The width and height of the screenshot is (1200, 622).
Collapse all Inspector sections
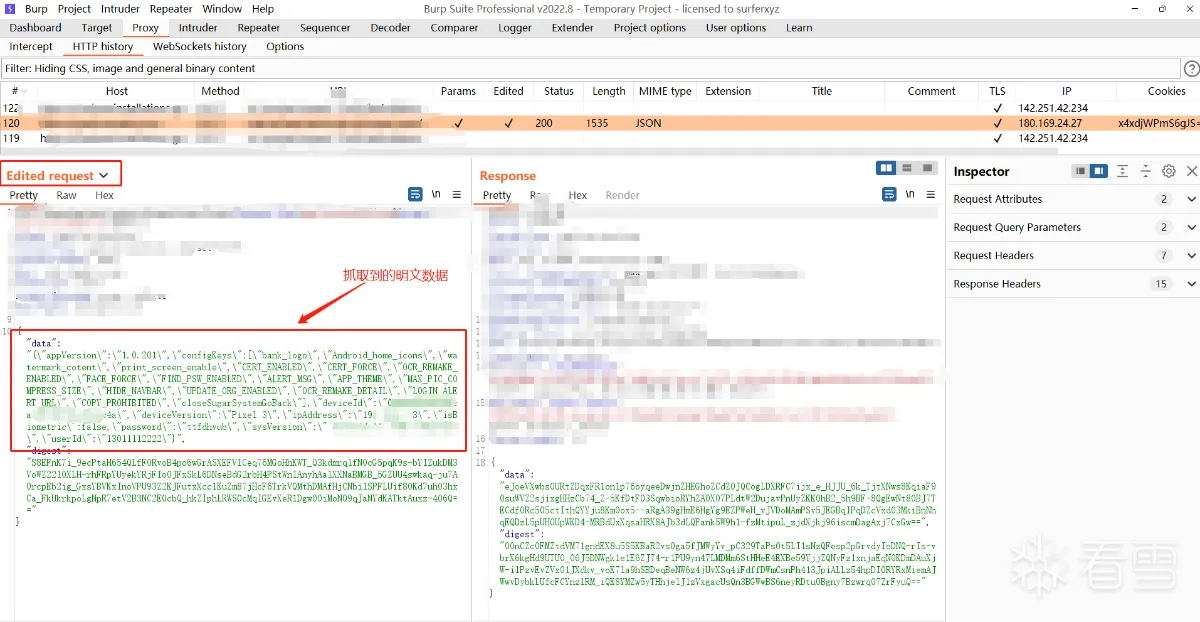(x=1146, y=171)
